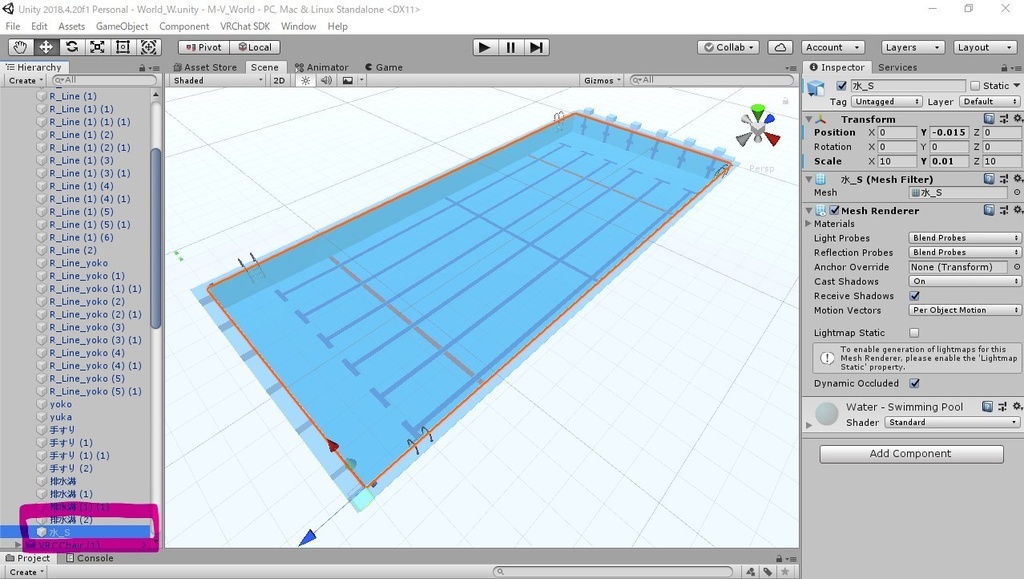Select the Move tool
The height and width of the screenshot is (579, 1024).
[x=45, y=46]
